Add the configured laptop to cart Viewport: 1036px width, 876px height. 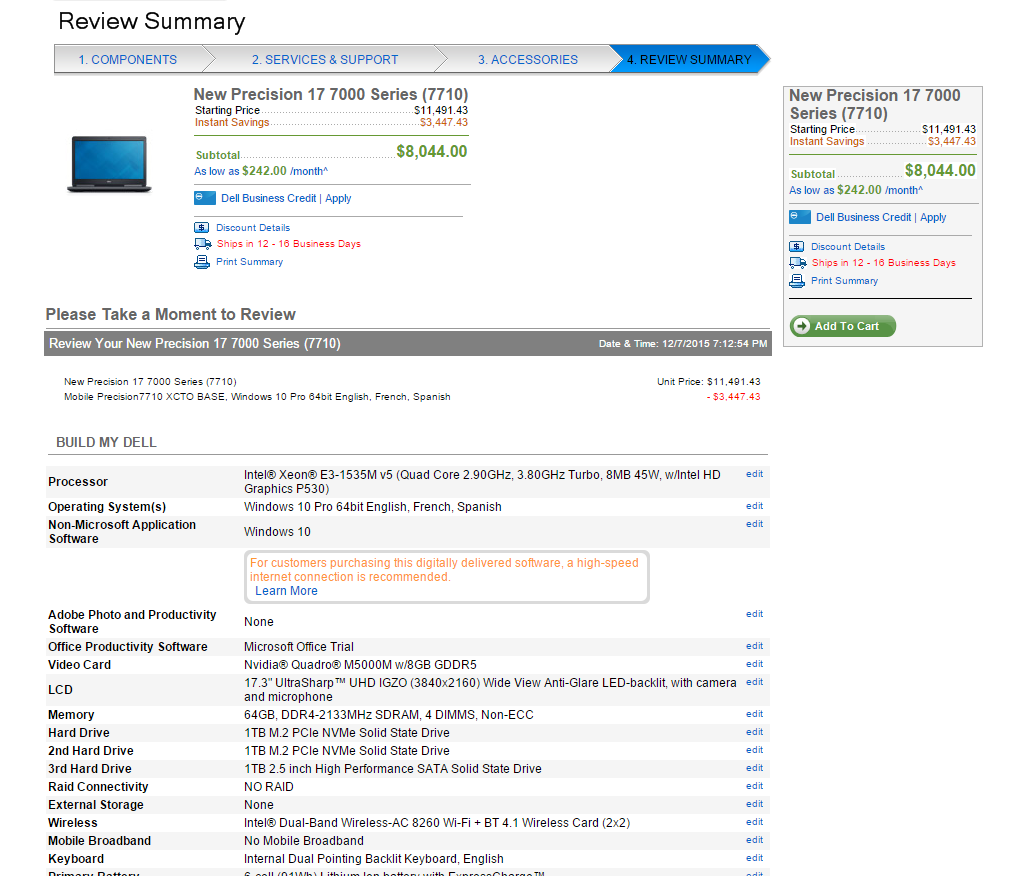coord(843,326)
